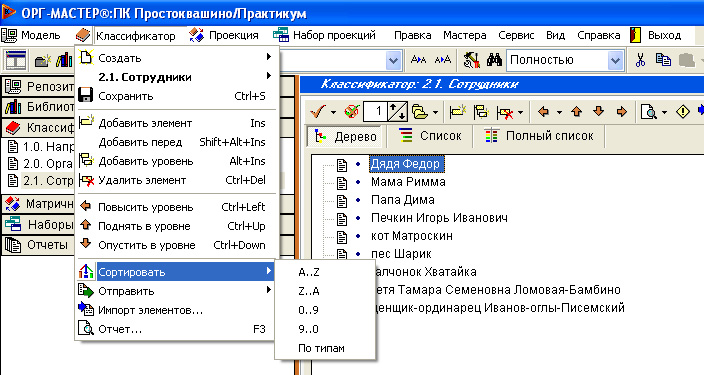Image resolution: width=704 pixels, height=375 pixels.
Task: Choose Отчет… menu entry
Action: coord(176,329)
